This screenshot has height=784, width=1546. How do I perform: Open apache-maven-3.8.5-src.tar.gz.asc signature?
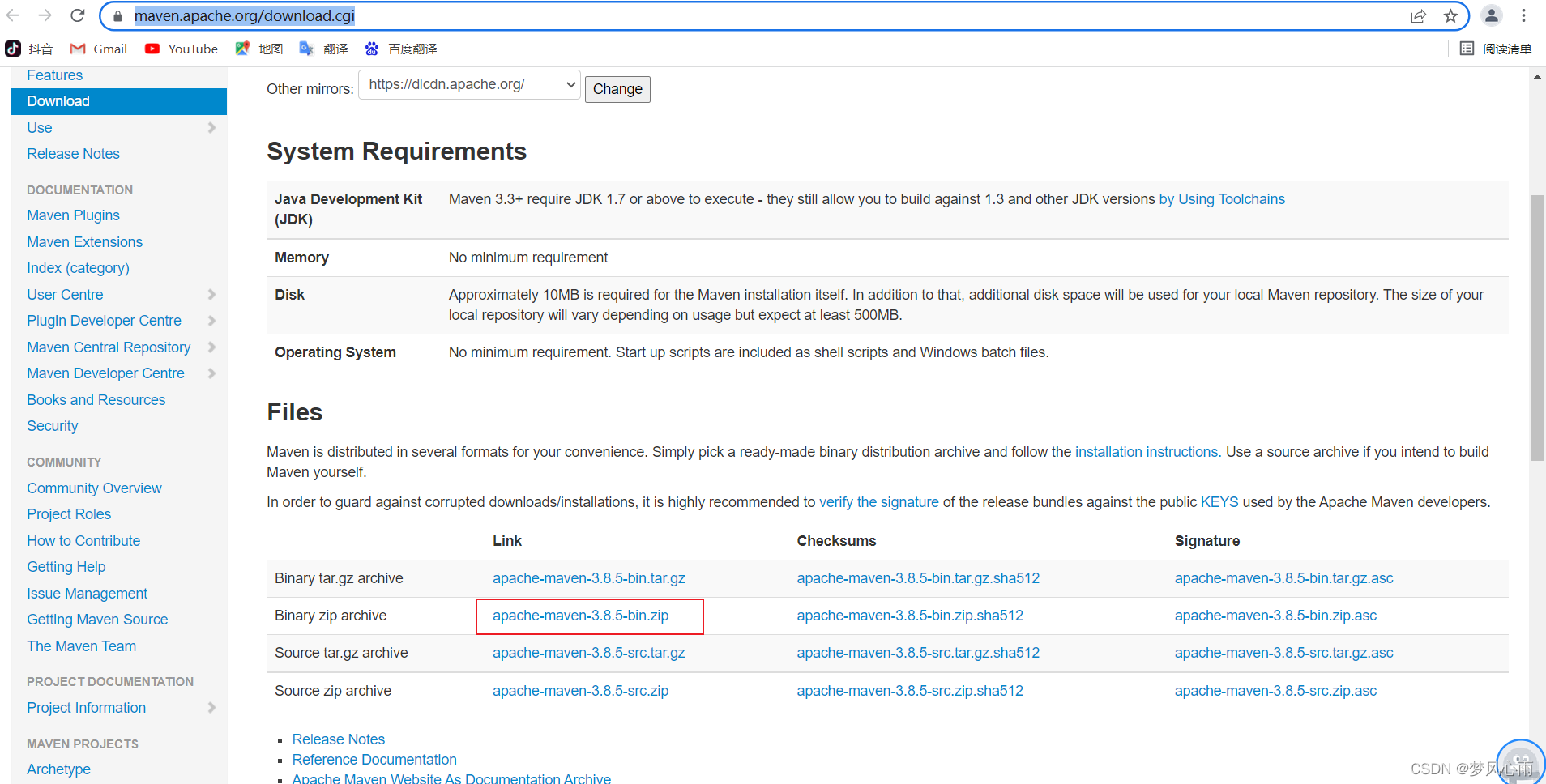pyautogui.click(x=1284, y=653)
